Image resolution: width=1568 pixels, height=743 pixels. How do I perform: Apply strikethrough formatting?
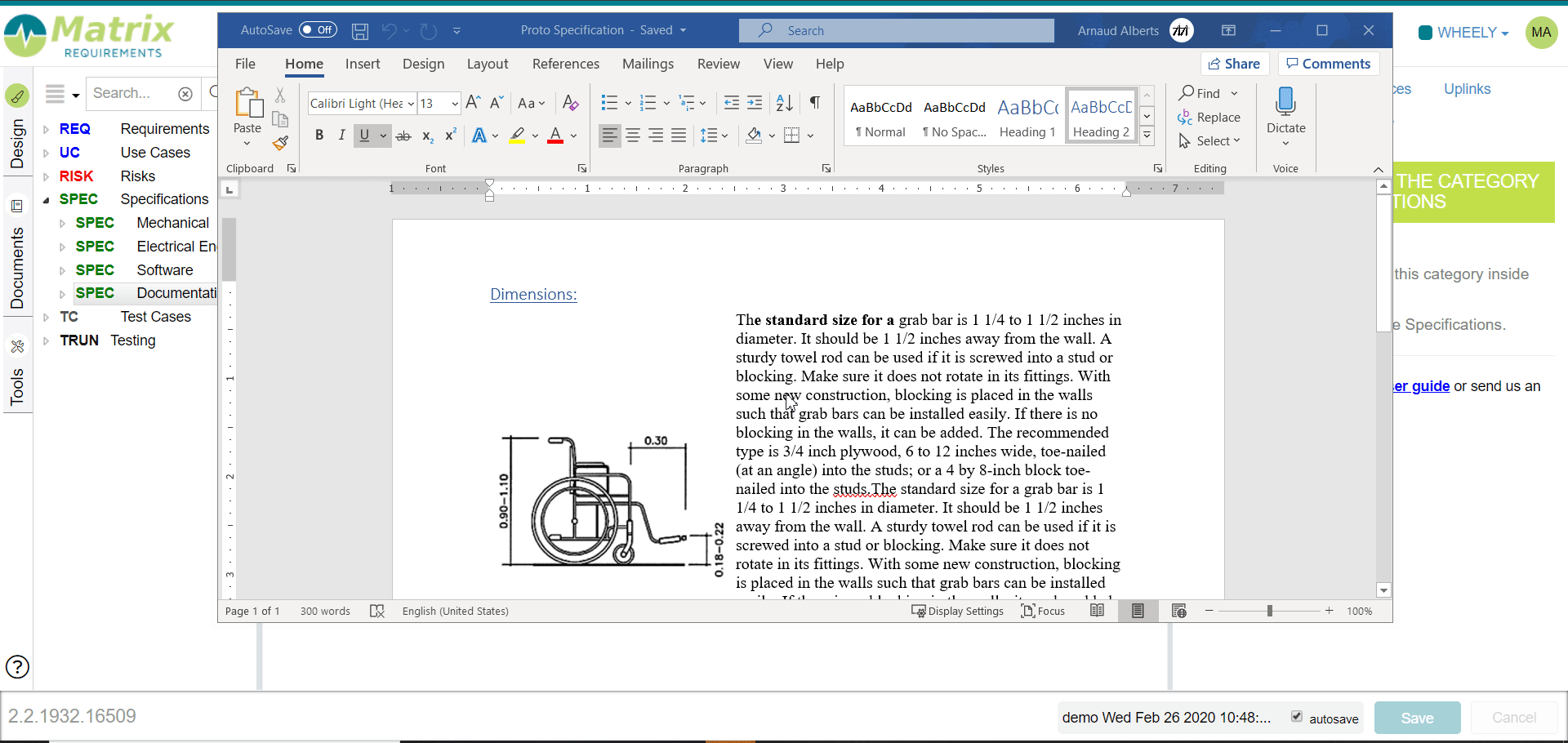pos(403,136)
